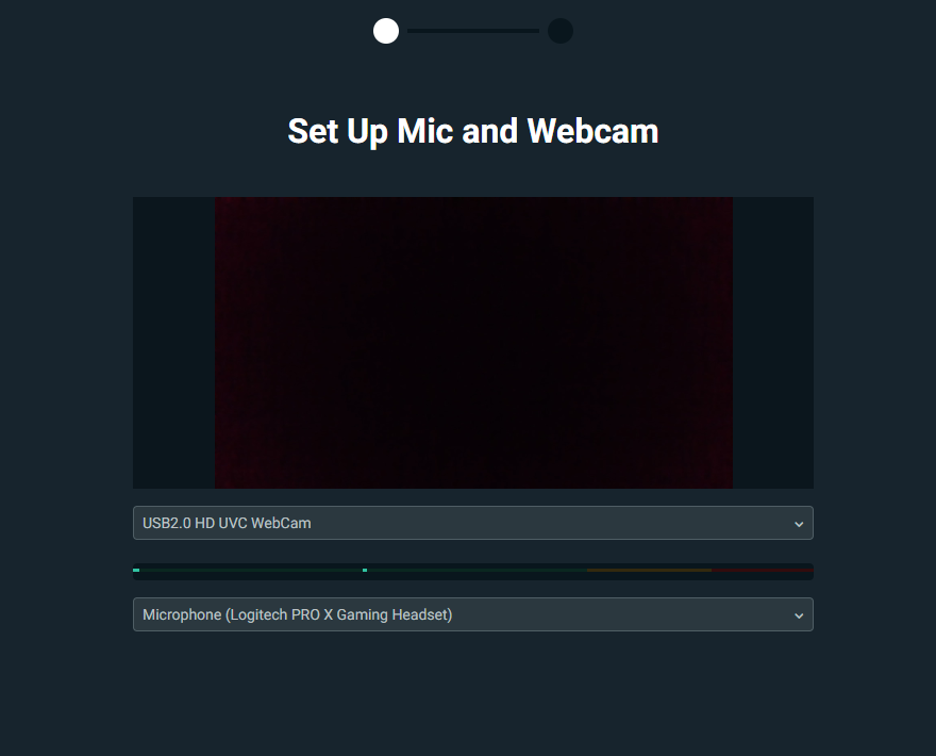Click the chevron arrow on the webcam selector
The image size is (936, 756).
click(x=799, y=524)
